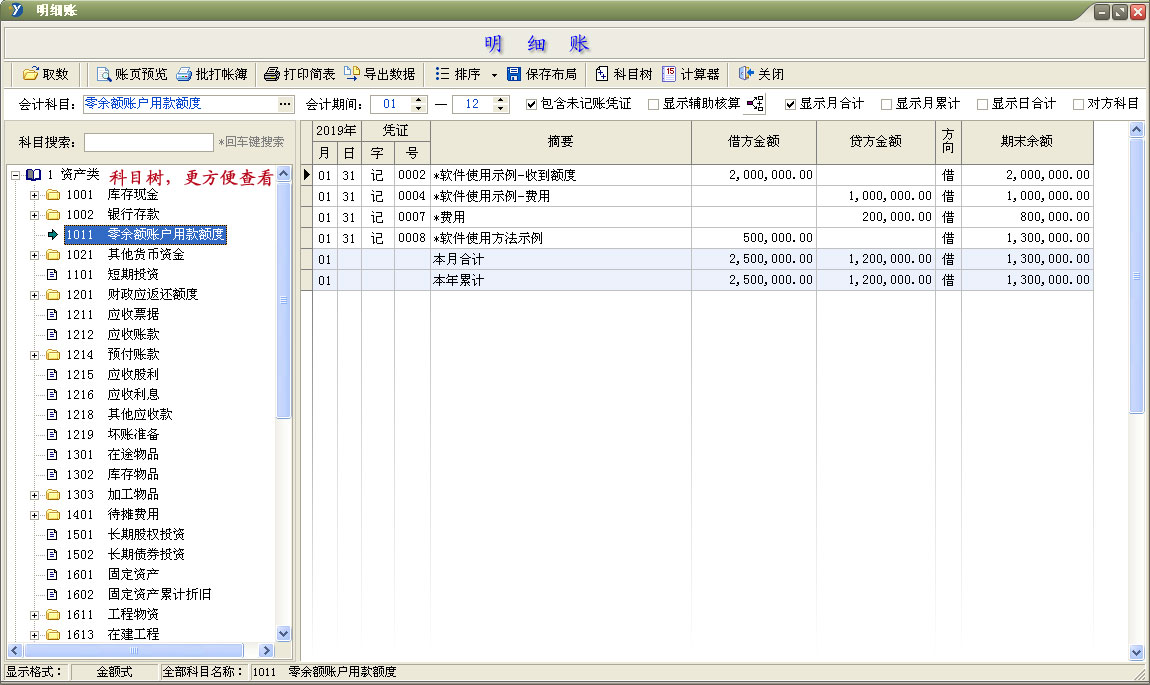Click document icon of 1301 在途物品
The height and width of the screenshot is (685, 1150).
52,454
